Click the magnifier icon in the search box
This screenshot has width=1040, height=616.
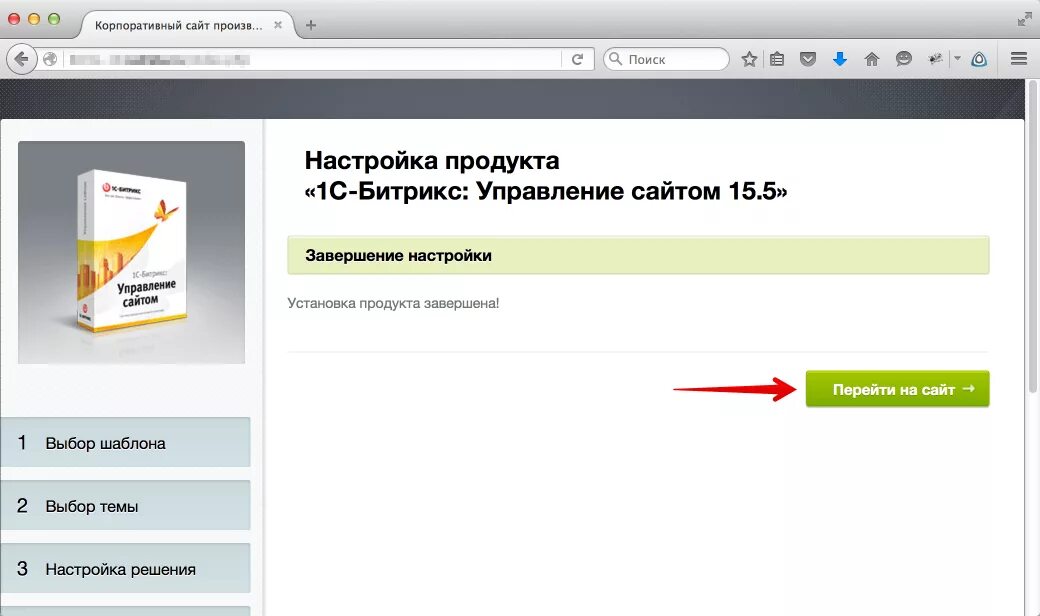616,59
